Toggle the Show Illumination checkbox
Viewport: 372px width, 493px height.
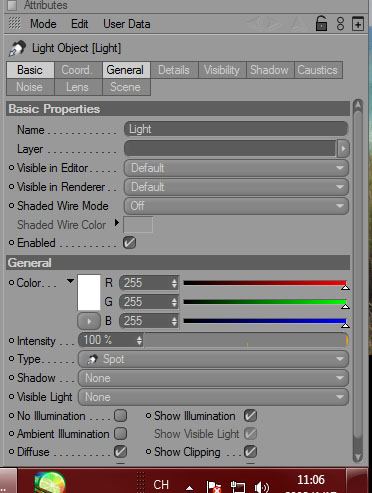point(250,416)
